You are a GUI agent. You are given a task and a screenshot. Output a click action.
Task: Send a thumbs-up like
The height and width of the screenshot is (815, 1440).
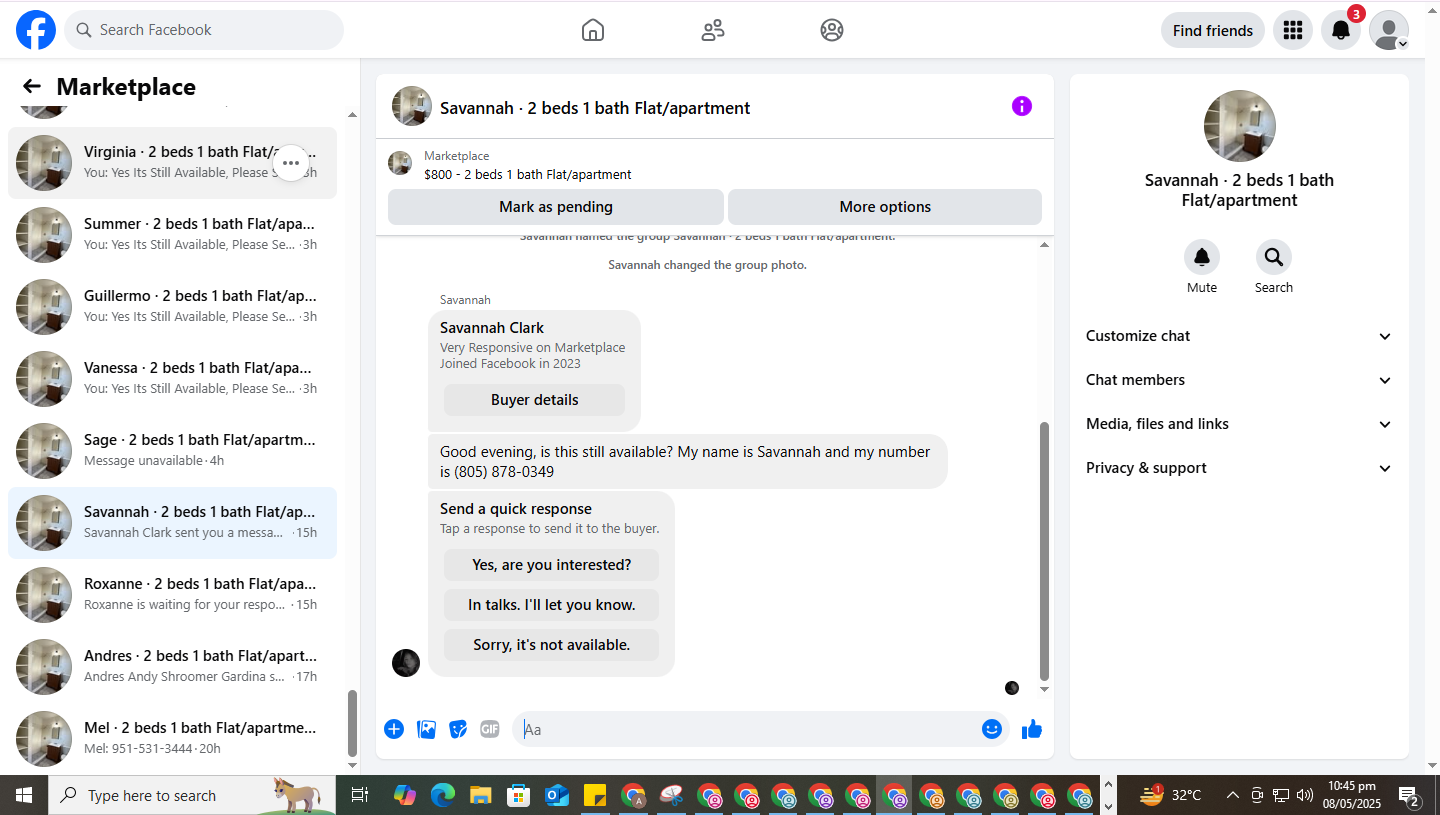click(x=1032, y=729)
